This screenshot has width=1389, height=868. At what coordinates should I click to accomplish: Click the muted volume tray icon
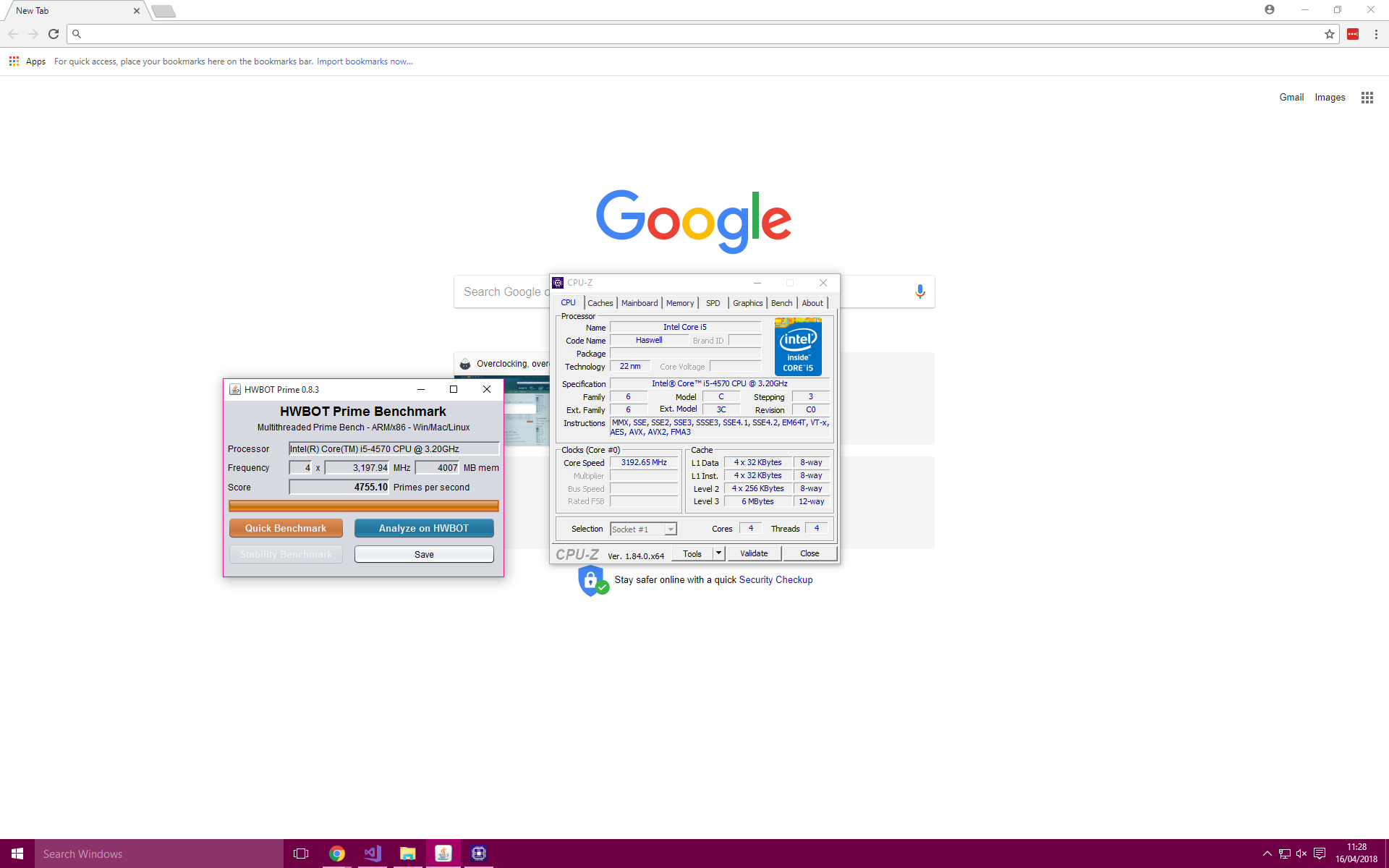(x=1301, y=854)
